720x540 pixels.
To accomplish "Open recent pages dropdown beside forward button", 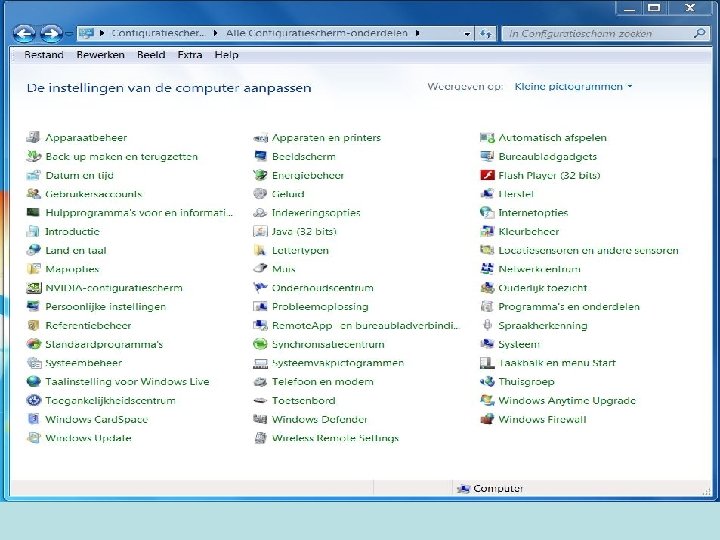I will [68, 34].
